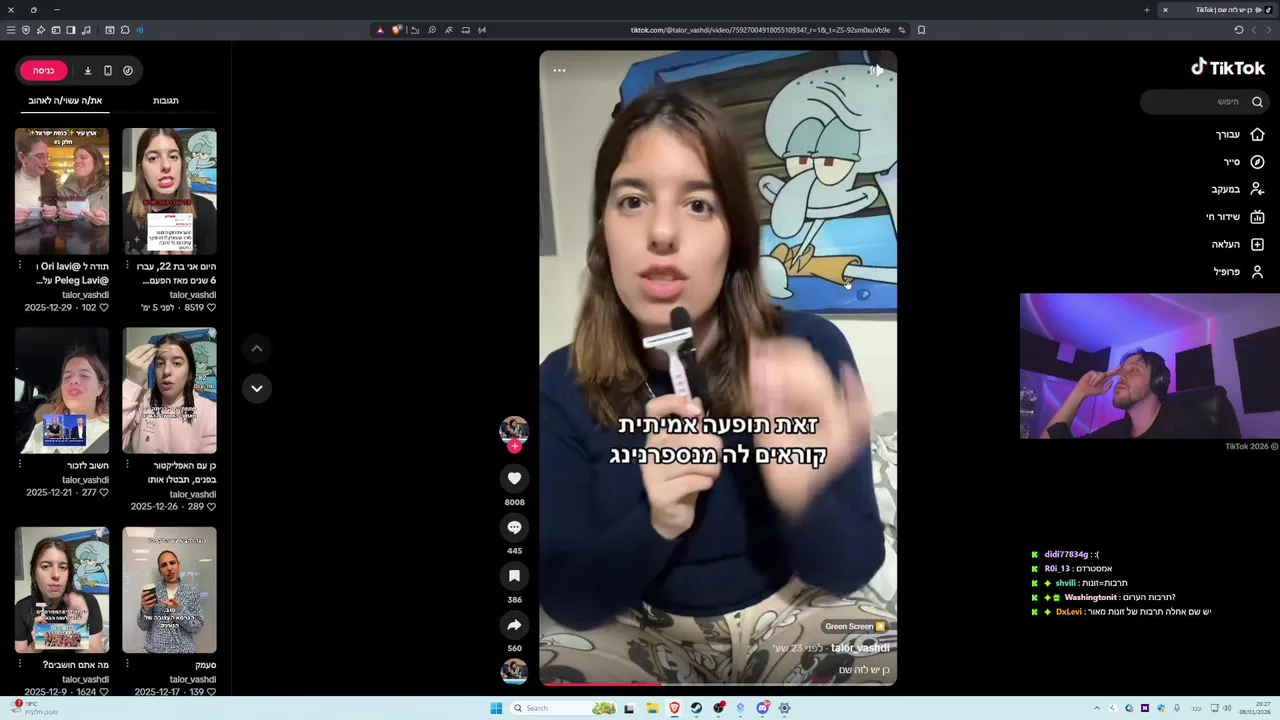The height and width of the screenshot is (720, 1280).
Task: Open the pink sweater thumbnail dated 2025-12-26
Action: tap(169, 390)
